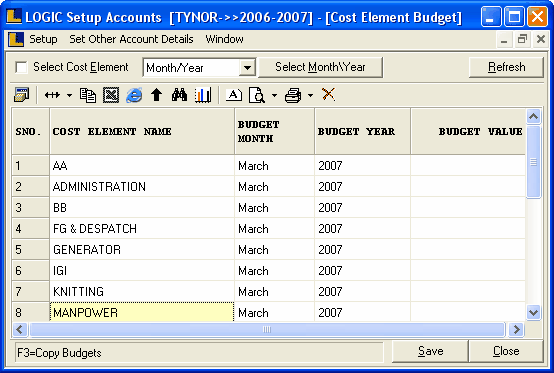Click the bar chart icon
The height and width of the screenshot is (373, 554).
(x=203, y=95)
